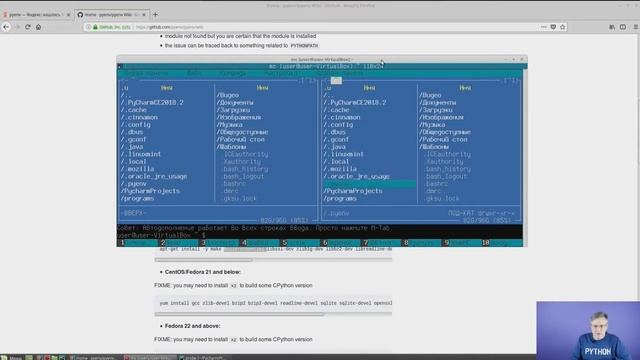Open right panel history list [^]
This screenshot has height=360, width=640.
[x=509, y=81]
